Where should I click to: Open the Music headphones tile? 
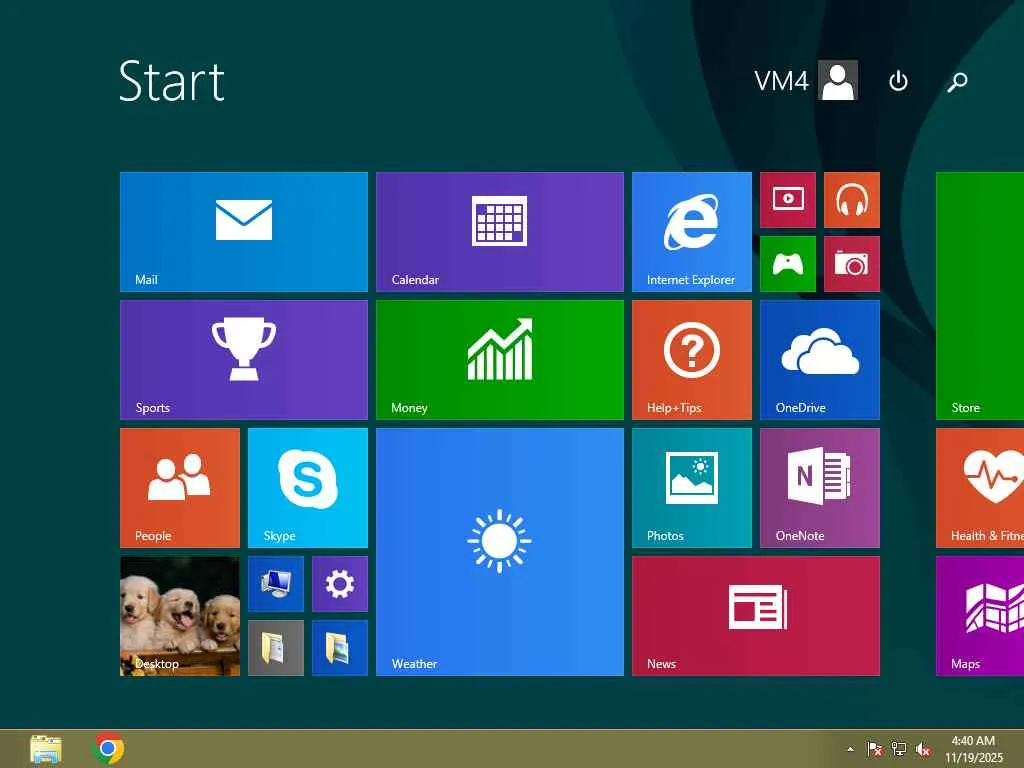pos(852,200)
